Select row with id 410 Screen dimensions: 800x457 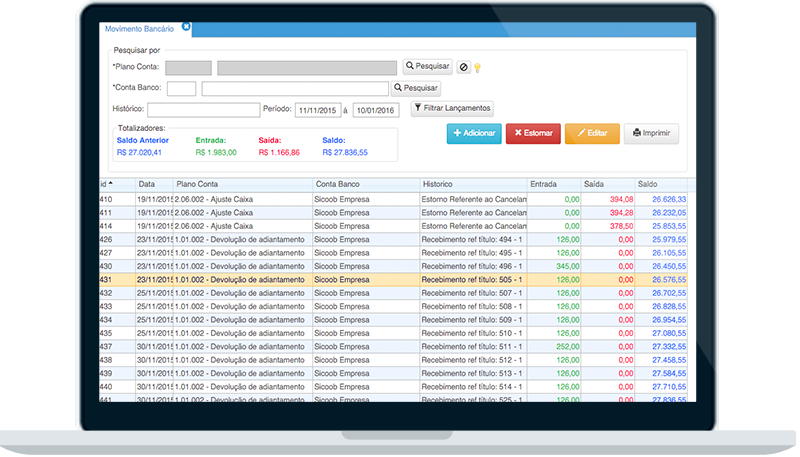pos(393,199)
